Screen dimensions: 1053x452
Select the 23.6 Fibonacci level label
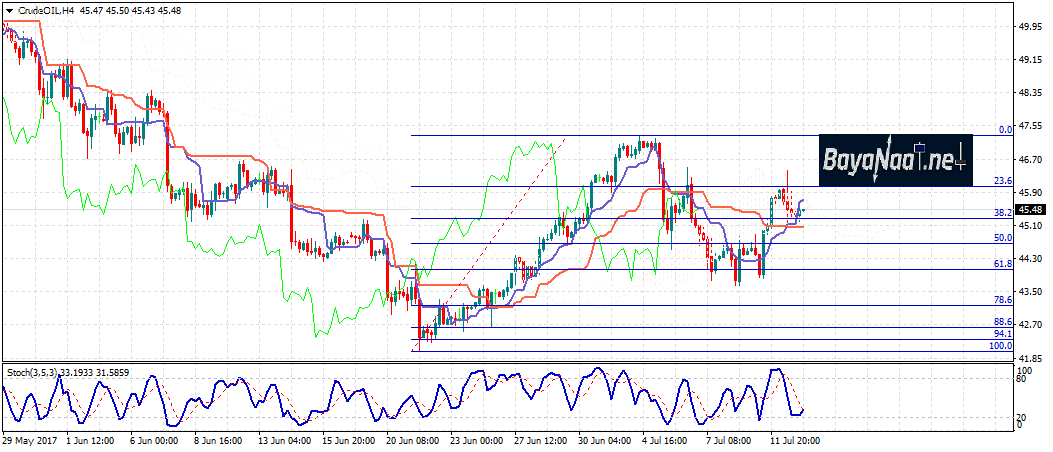click(x=1003, y=181)
